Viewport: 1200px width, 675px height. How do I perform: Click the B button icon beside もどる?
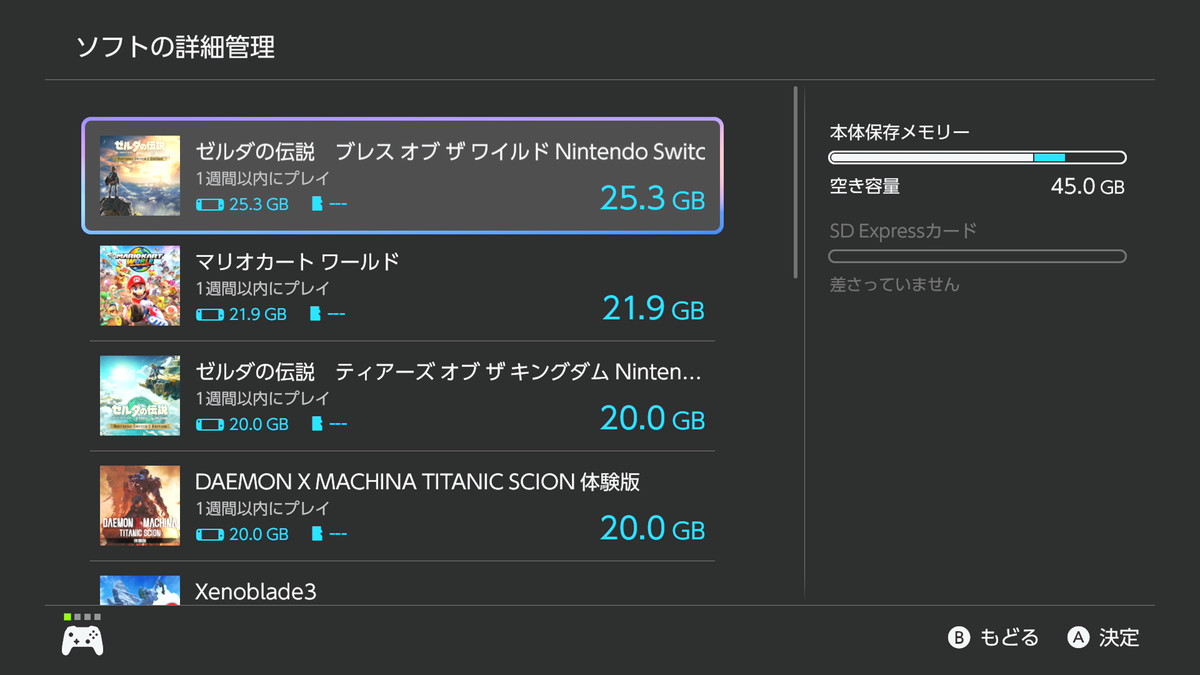click(x=959, y=638)
